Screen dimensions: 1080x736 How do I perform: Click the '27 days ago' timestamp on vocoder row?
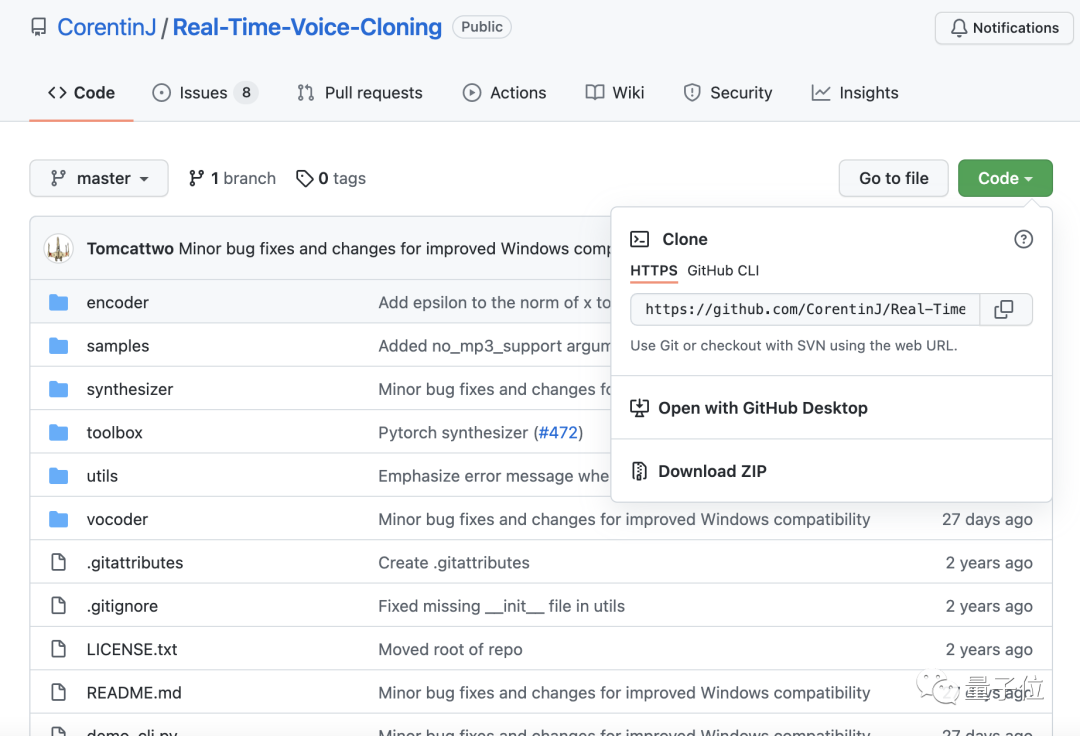coord(987,519)
